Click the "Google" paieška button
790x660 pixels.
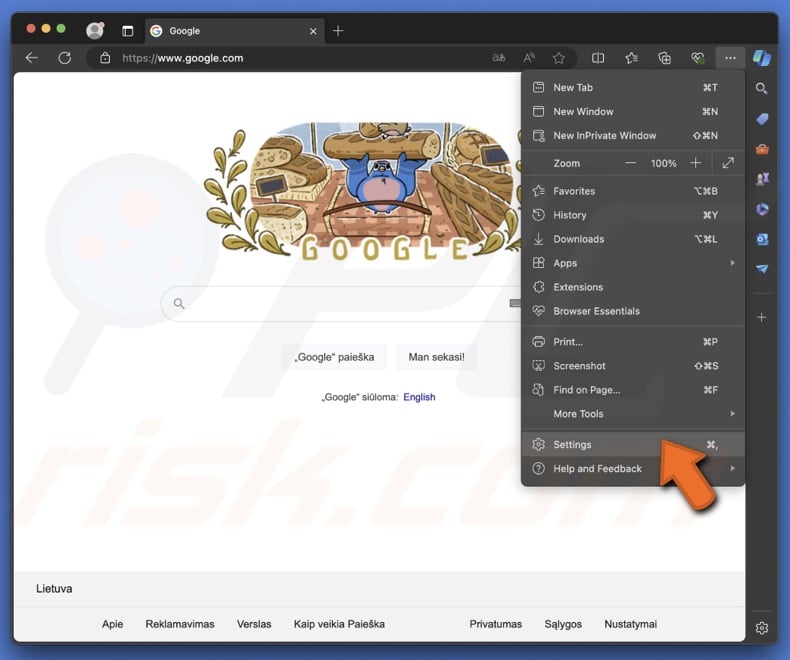coord(334,357)
